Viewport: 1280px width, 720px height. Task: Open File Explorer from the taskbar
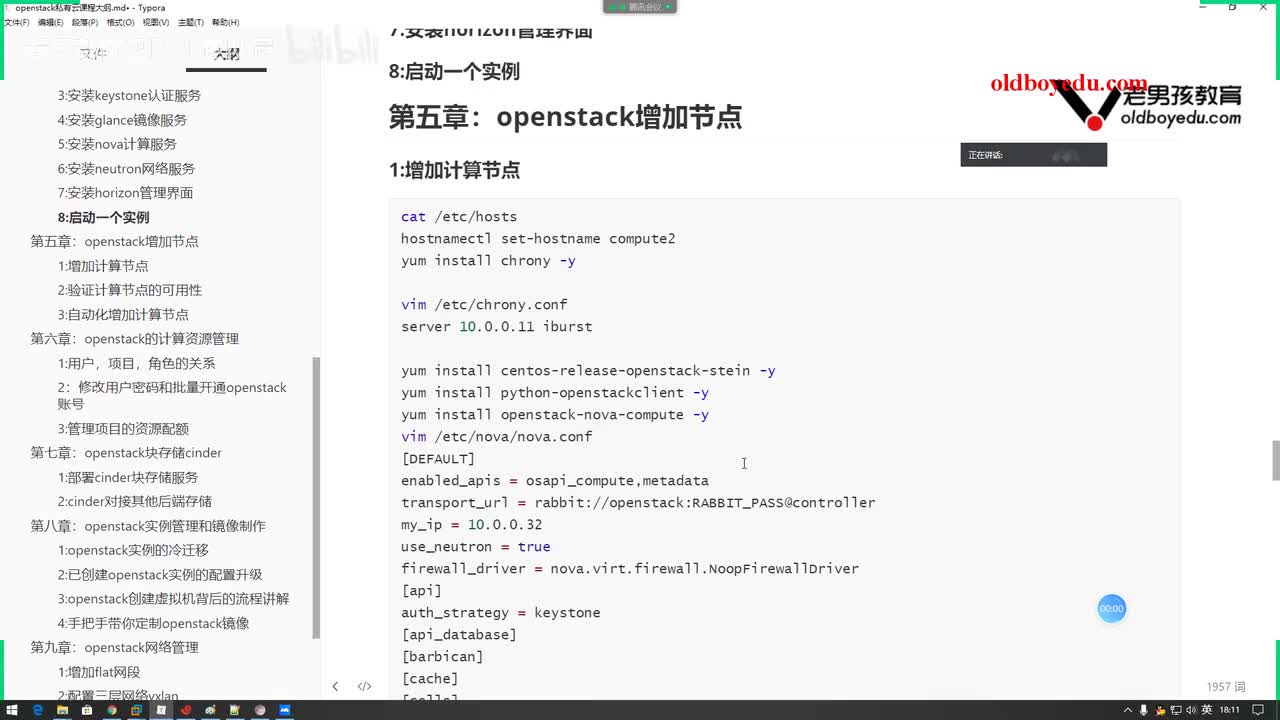[62, 710]
